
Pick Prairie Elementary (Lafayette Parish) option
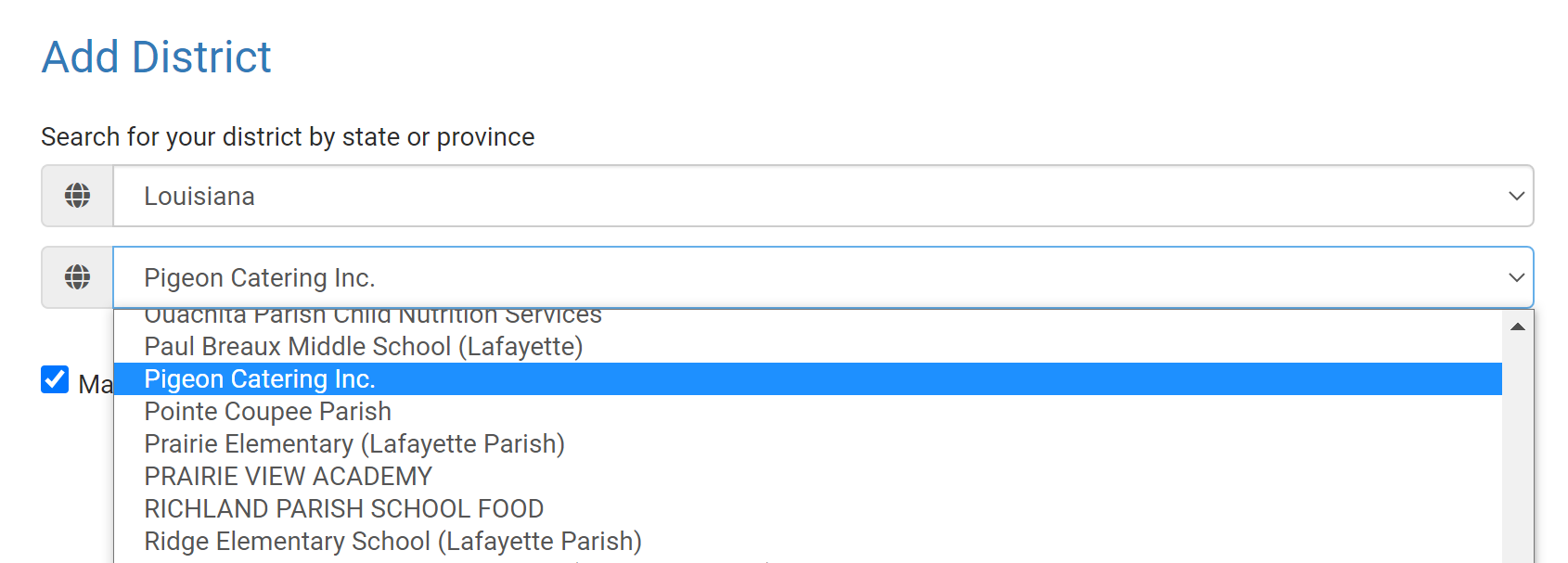click(x=354, y=444)
